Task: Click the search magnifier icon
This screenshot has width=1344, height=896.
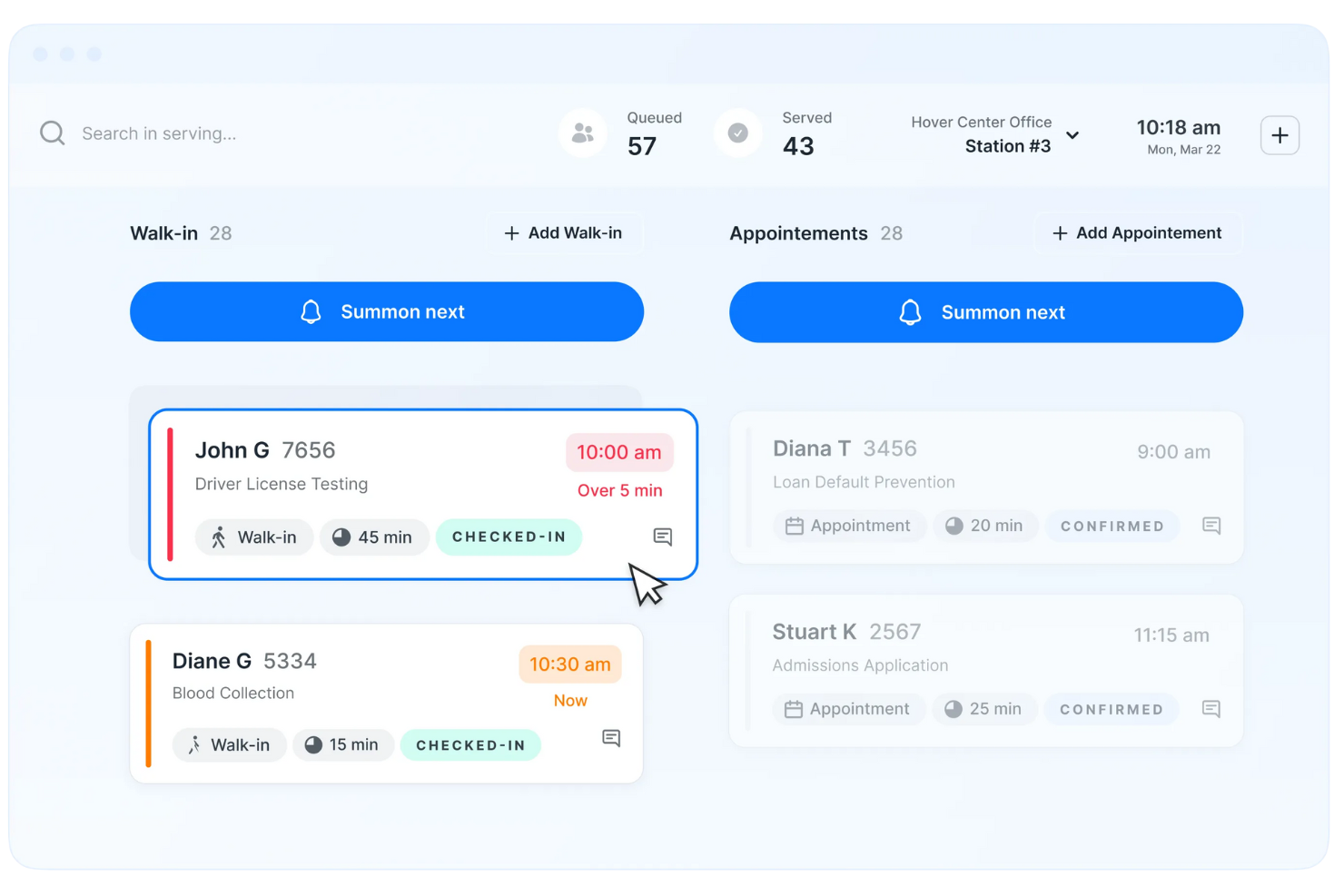Action: pos(52,133)
